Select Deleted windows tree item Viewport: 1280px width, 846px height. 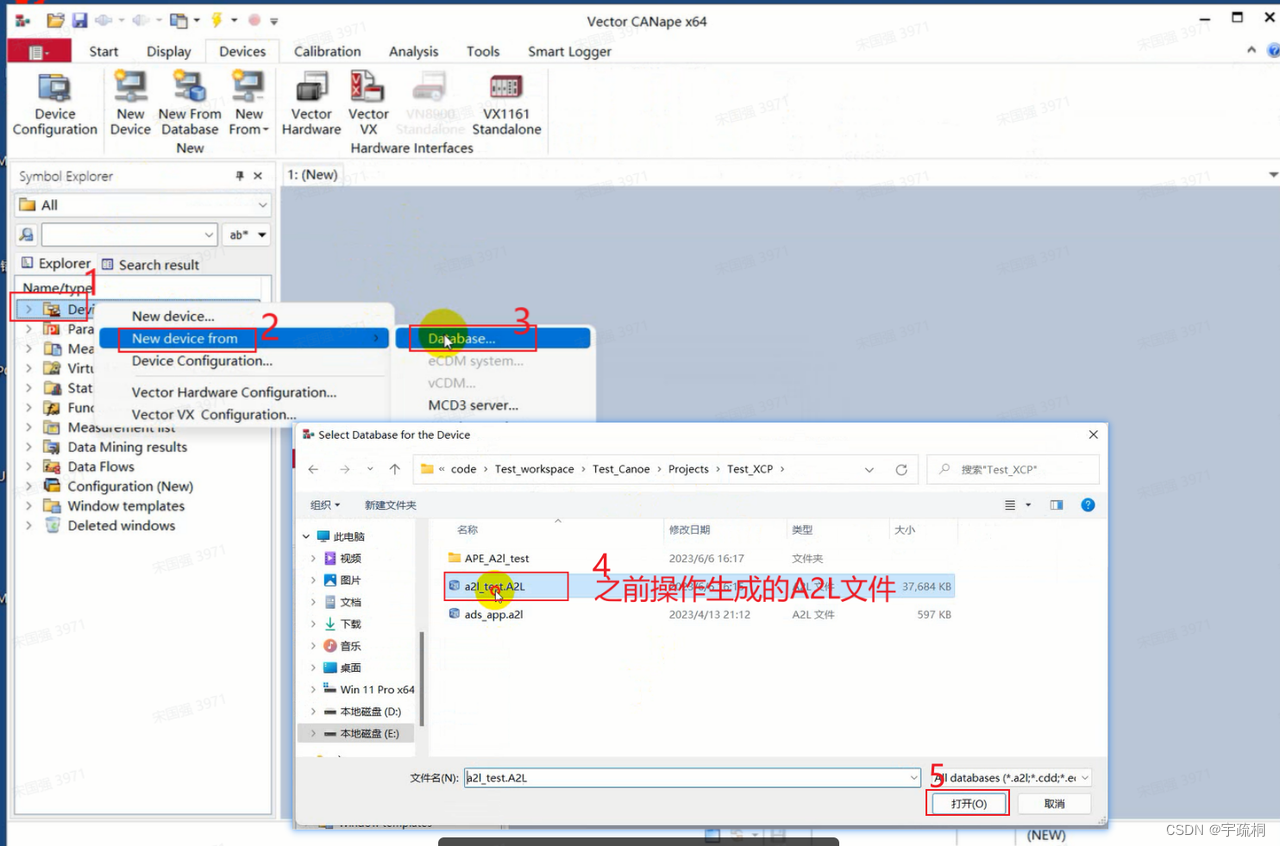coord(121,526)
